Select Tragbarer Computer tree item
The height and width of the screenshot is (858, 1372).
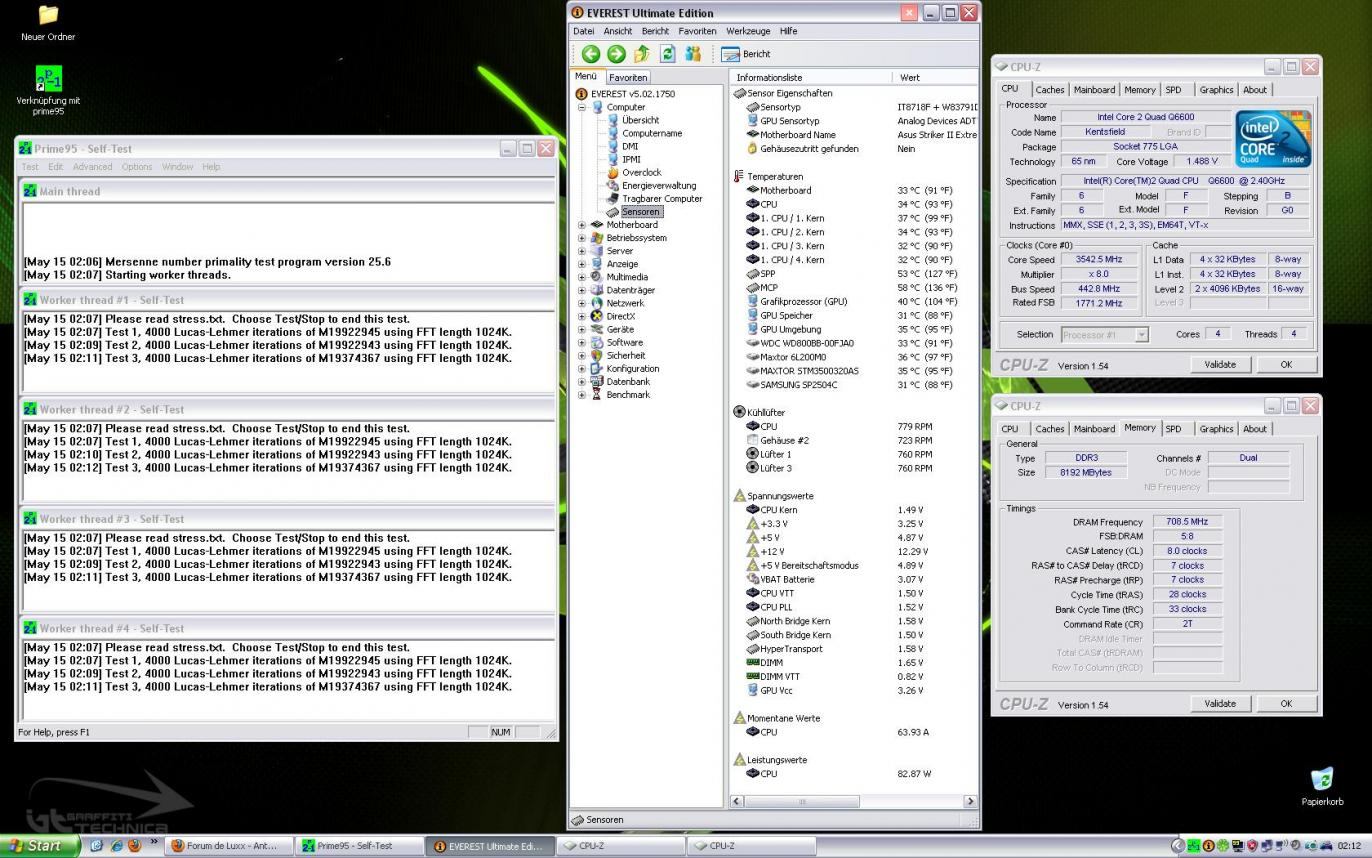pyautogui.click(x=662, y=198)
